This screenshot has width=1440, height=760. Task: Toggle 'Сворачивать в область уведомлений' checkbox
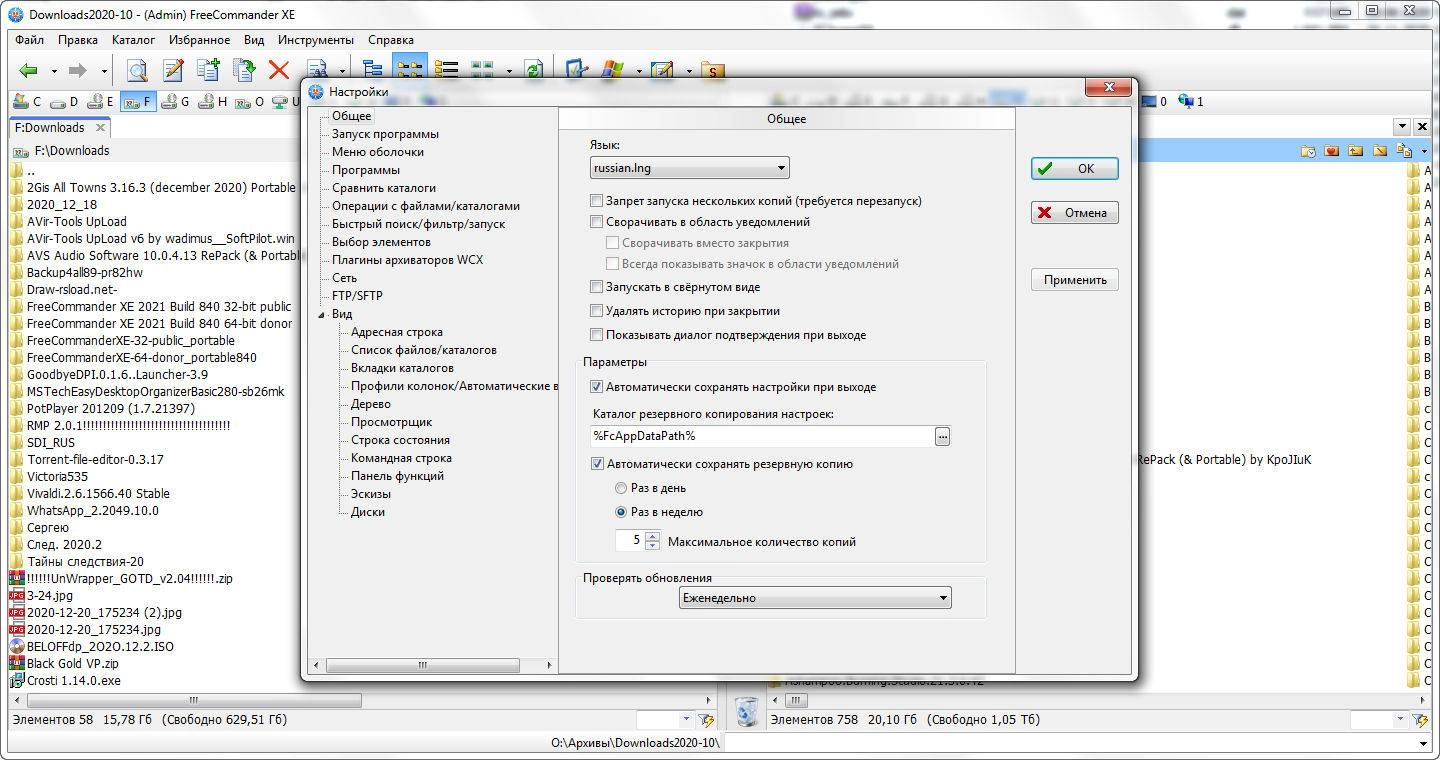[597, 222]
